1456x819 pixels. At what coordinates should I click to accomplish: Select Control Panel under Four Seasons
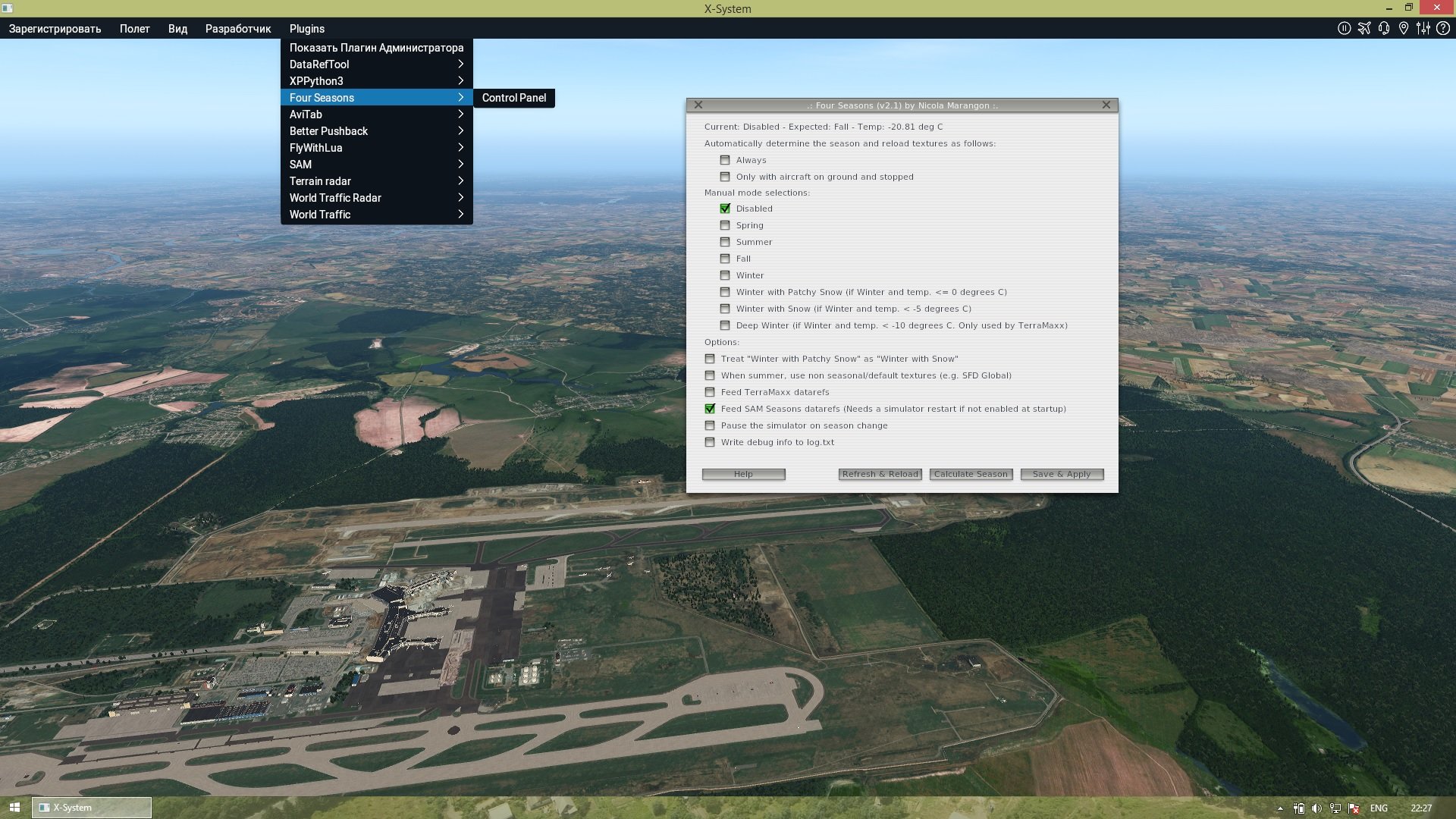(x=513, y=98)
